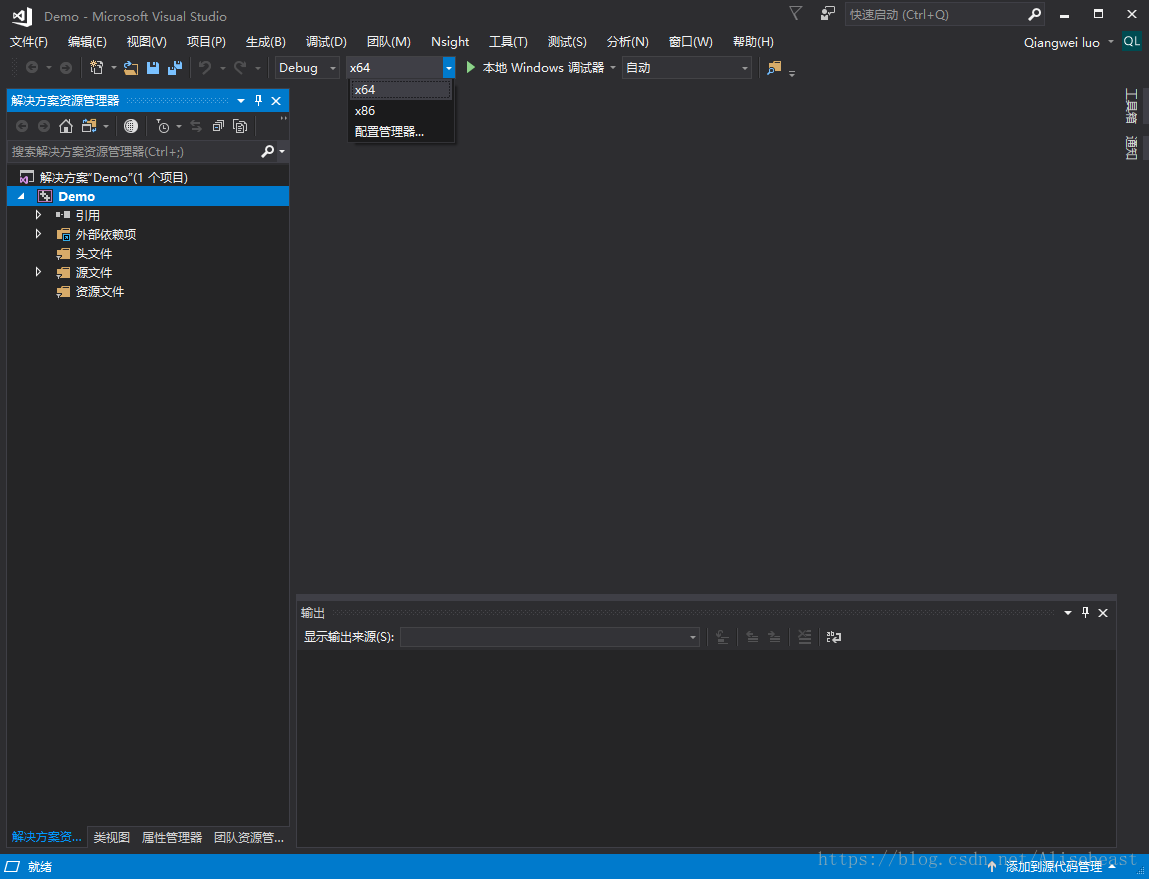Image resolution: width=1149 pixels, height=879 pixels.
Task: Expand the 源文件 source files node
Action: click(x=38, y=272)
